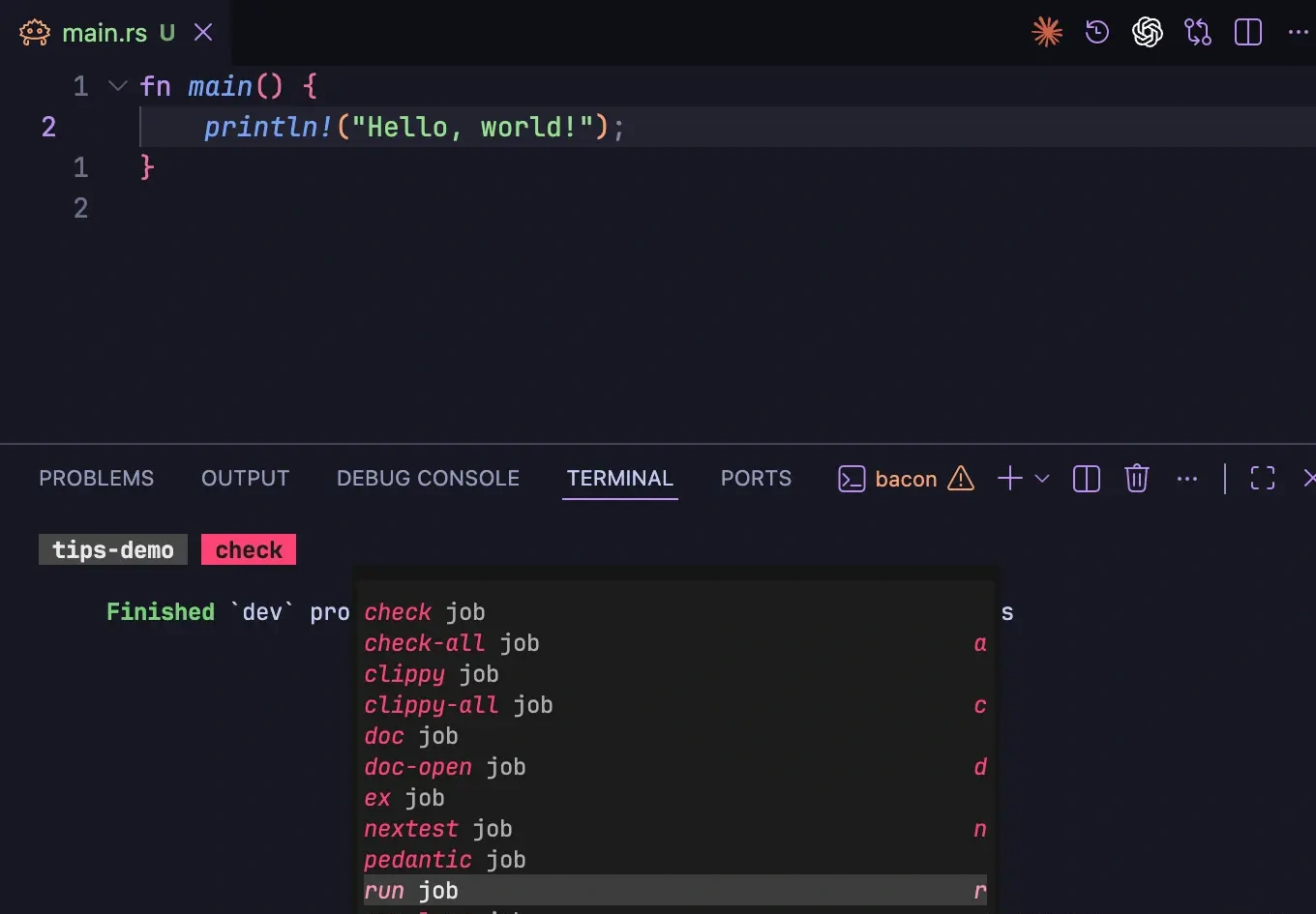The width and height of the screenshot is (1316, 914).
Task: Choose the nextest job entry
Action: pyautogui.click(x=675, y=829)
